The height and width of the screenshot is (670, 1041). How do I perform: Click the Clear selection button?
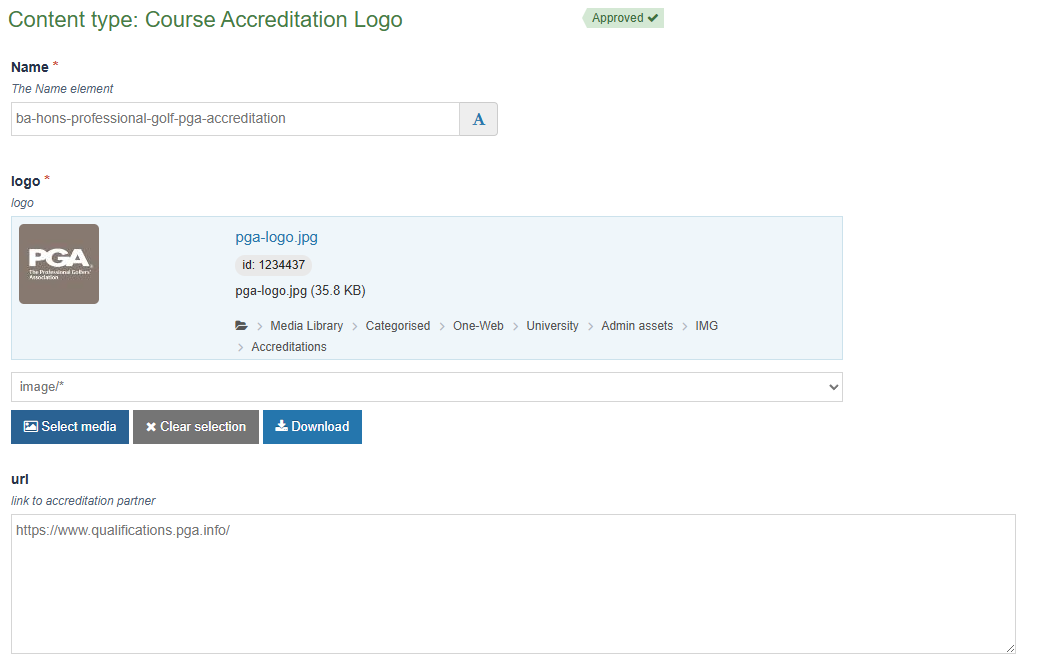pos(196,426)
